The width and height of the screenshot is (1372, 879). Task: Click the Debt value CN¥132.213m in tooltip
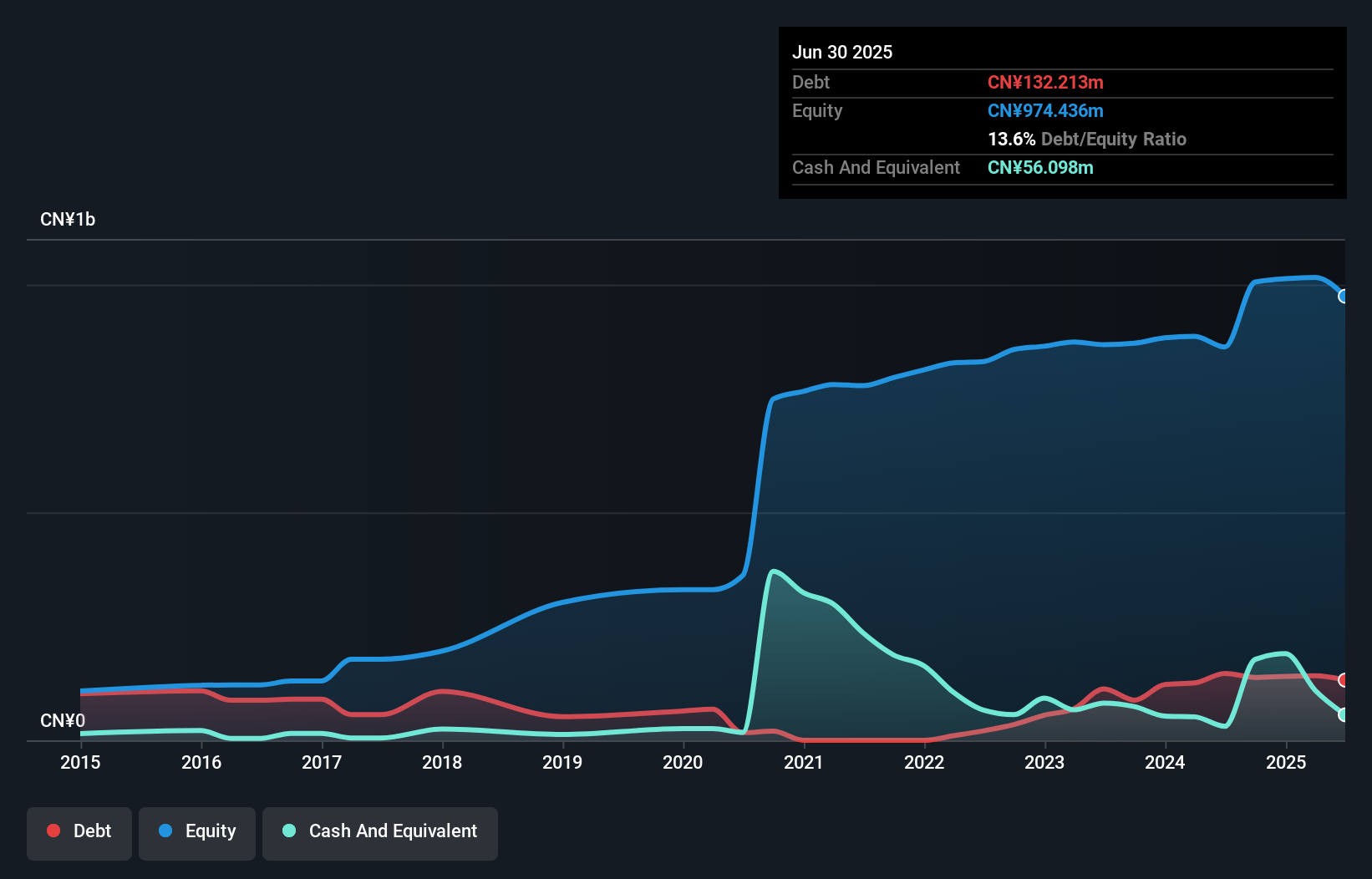click(x=1045, y=83)
